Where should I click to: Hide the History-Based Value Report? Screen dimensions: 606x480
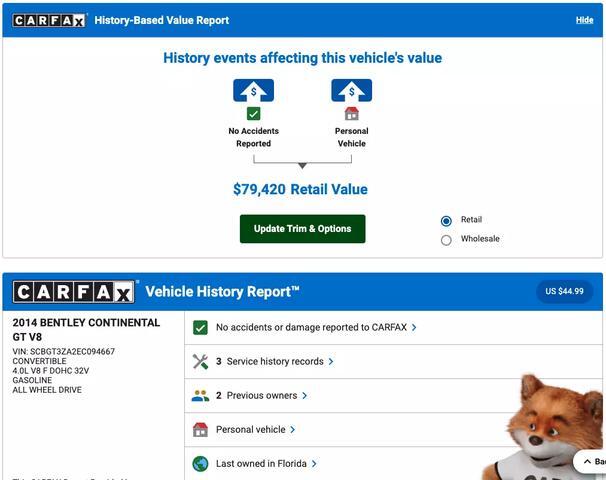(x=584, y=20)
